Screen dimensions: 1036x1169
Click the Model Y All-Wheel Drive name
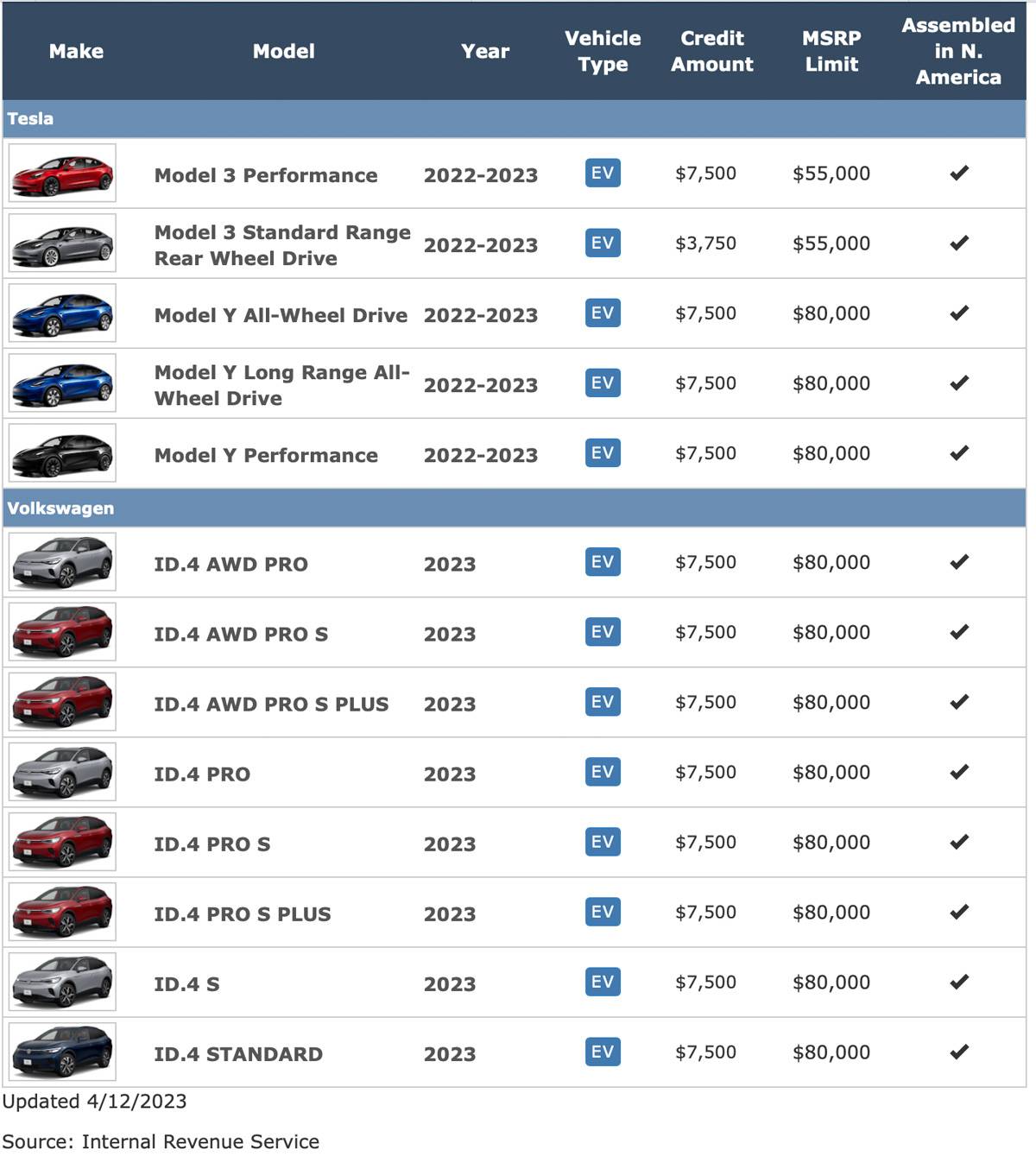click(281, 315)
